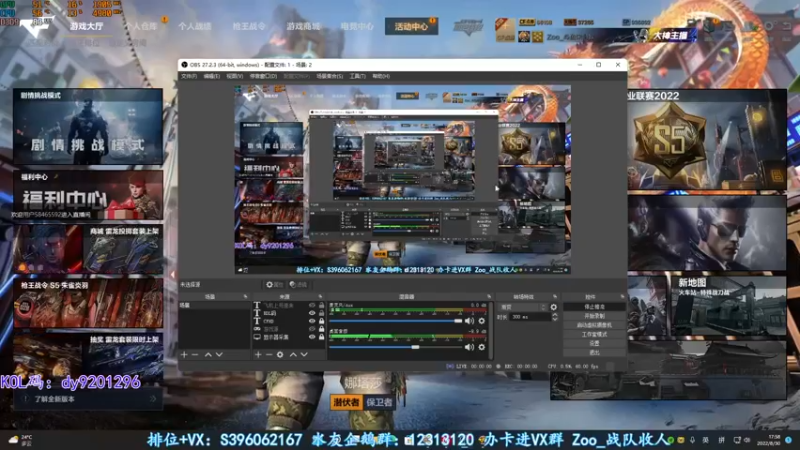Open 场景集合(S) menu in OBS
The image size is (800, 450).
click(x=330, y=76)
